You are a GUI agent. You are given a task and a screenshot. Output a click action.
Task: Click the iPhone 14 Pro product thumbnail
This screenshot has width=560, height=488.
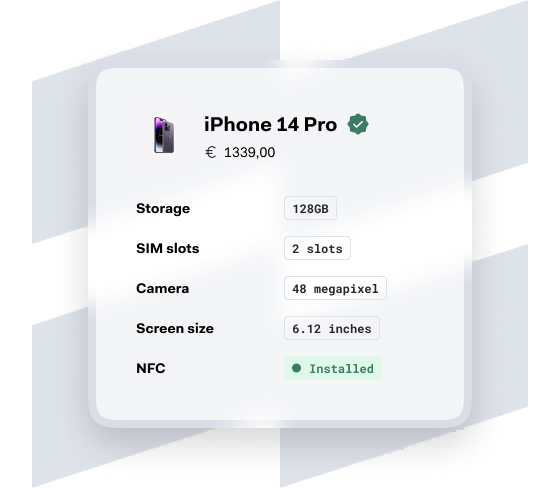pos(164,135)
